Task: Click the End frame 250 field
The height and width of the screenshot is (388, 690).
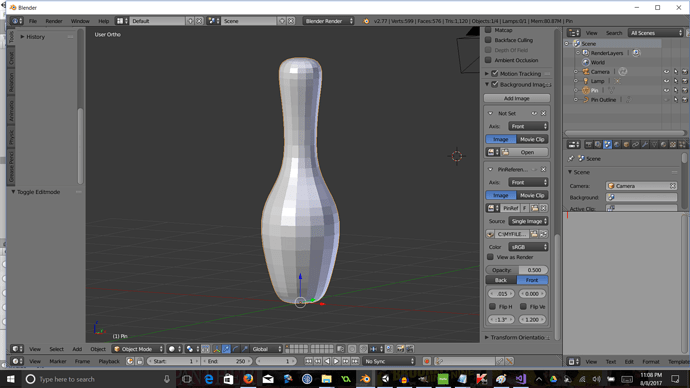Action: click(x=227, y=361)
